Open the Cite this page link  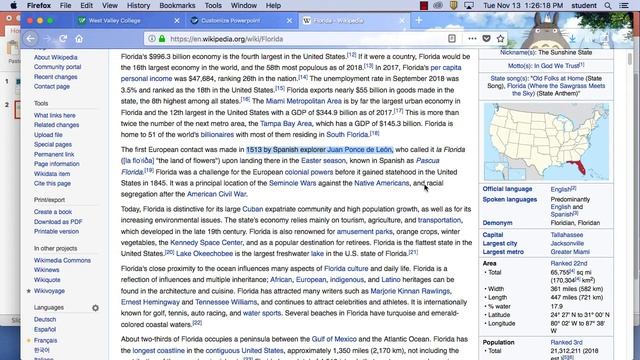52,183
